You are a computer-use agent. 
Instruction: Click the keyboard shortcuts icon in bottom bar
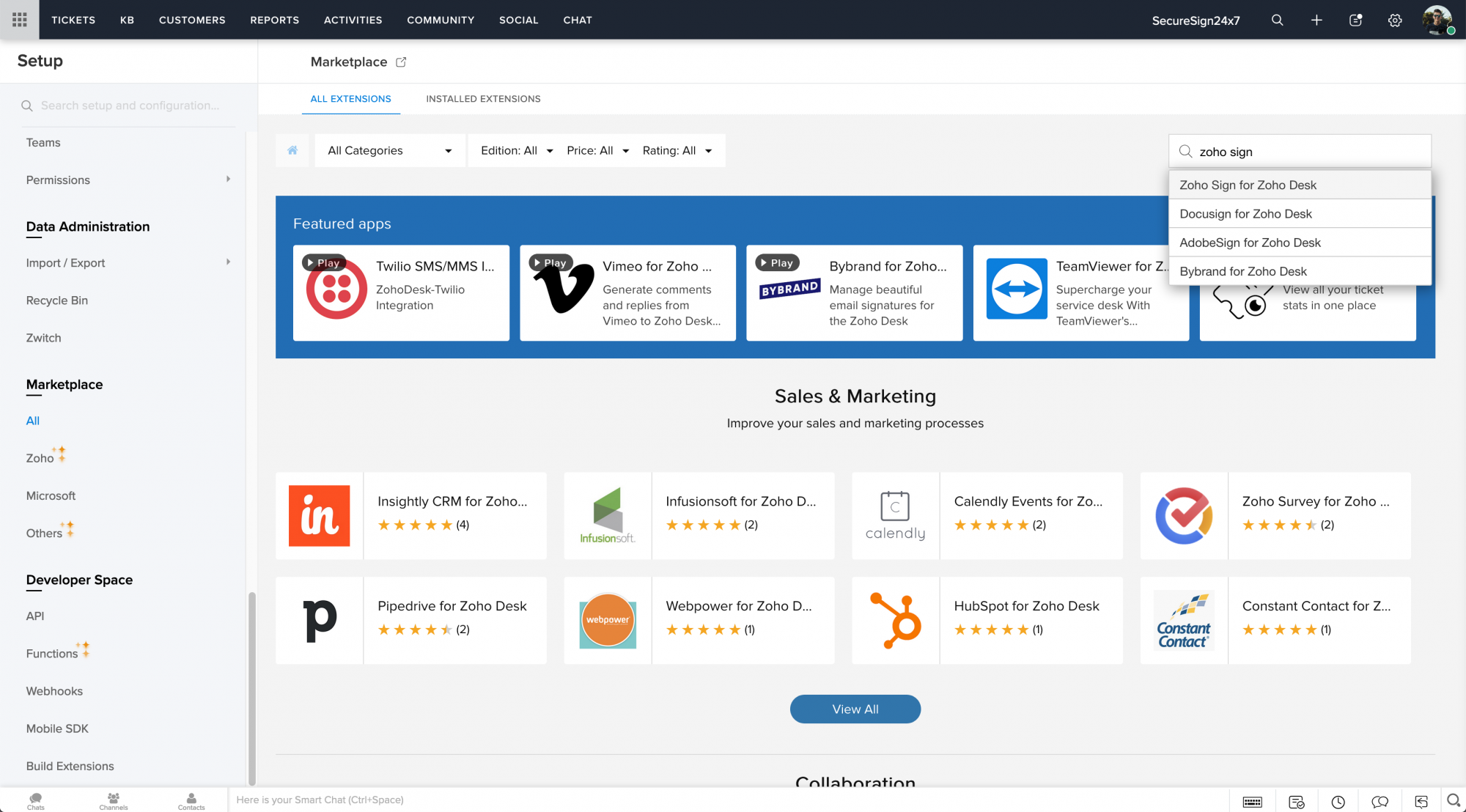pos(1252,802)
